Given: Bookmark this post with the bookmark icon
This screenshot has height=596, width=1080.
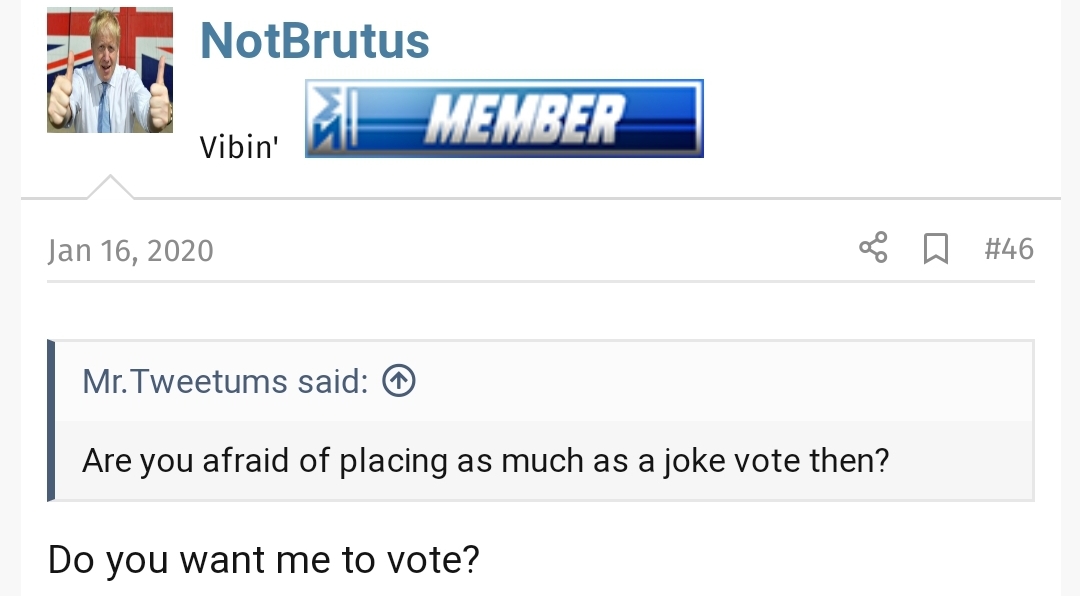Looking at the screenshot, I should [x=935, y=248].
